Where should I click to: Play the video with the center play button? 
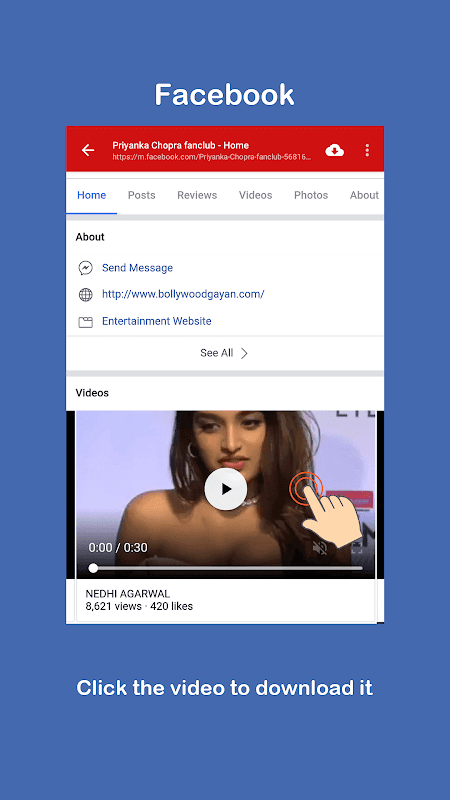(226, 489)
